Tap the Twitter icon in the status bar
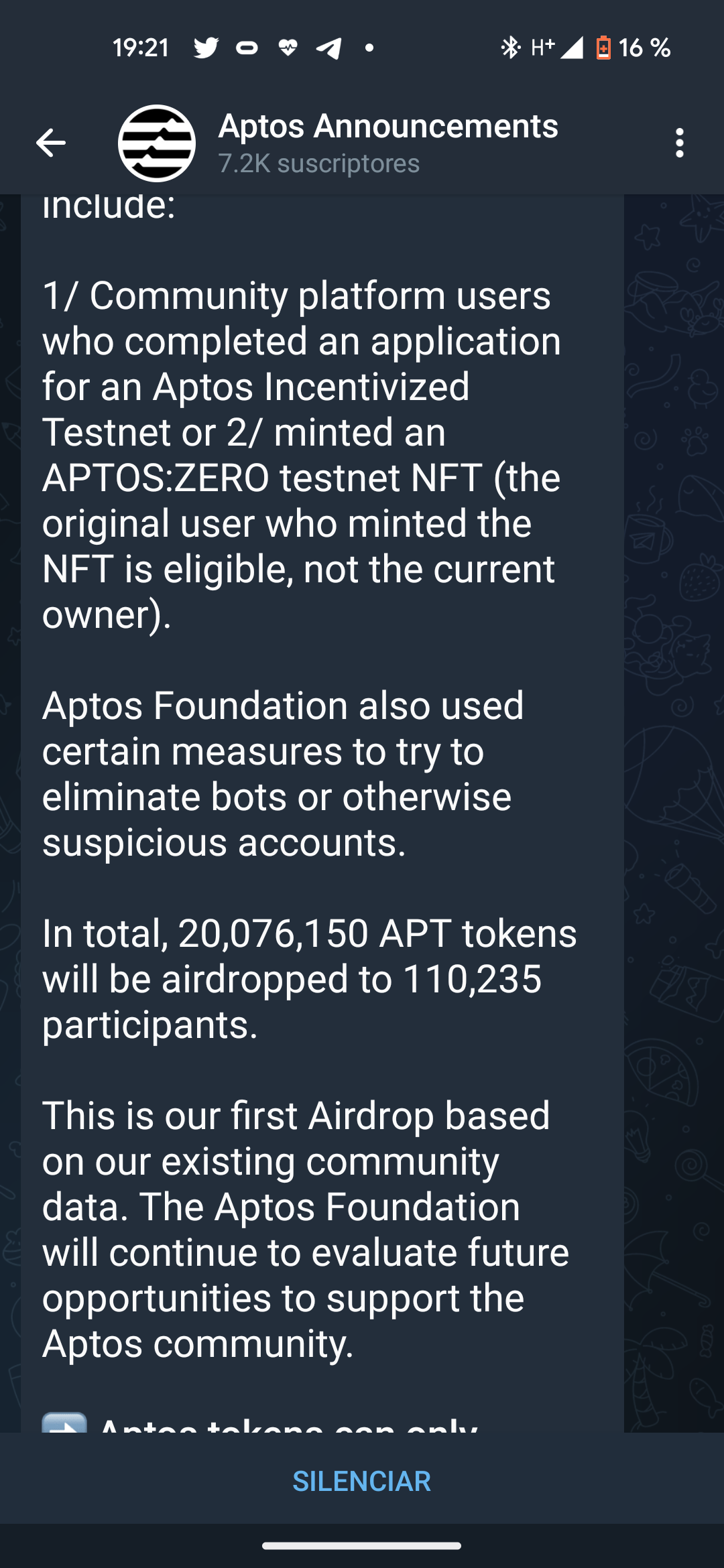The width and height of the screenshot is (724, 1568). point(207,47)
